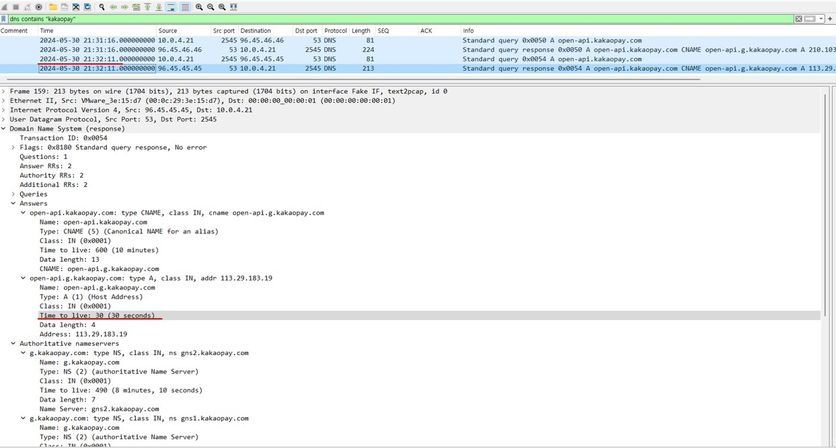
Task: Expand the Internet Protocol Version 4 node
Action: point(3,110)
